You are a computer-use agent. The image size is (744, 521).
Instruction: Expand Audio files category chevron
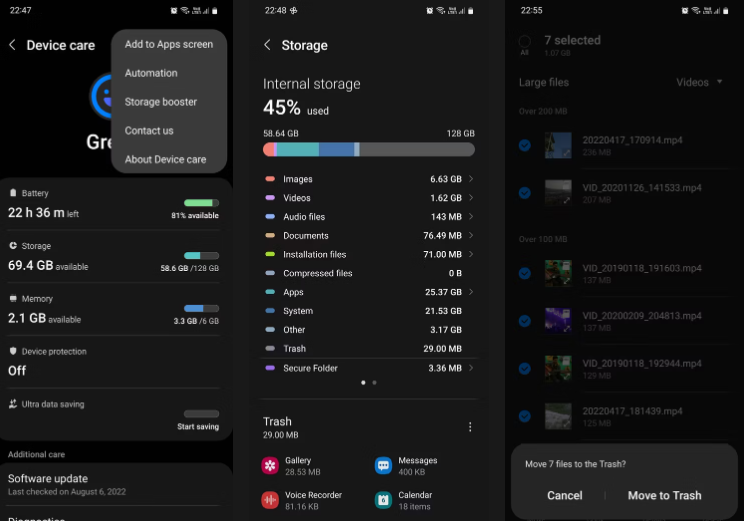tap(471, 216)
